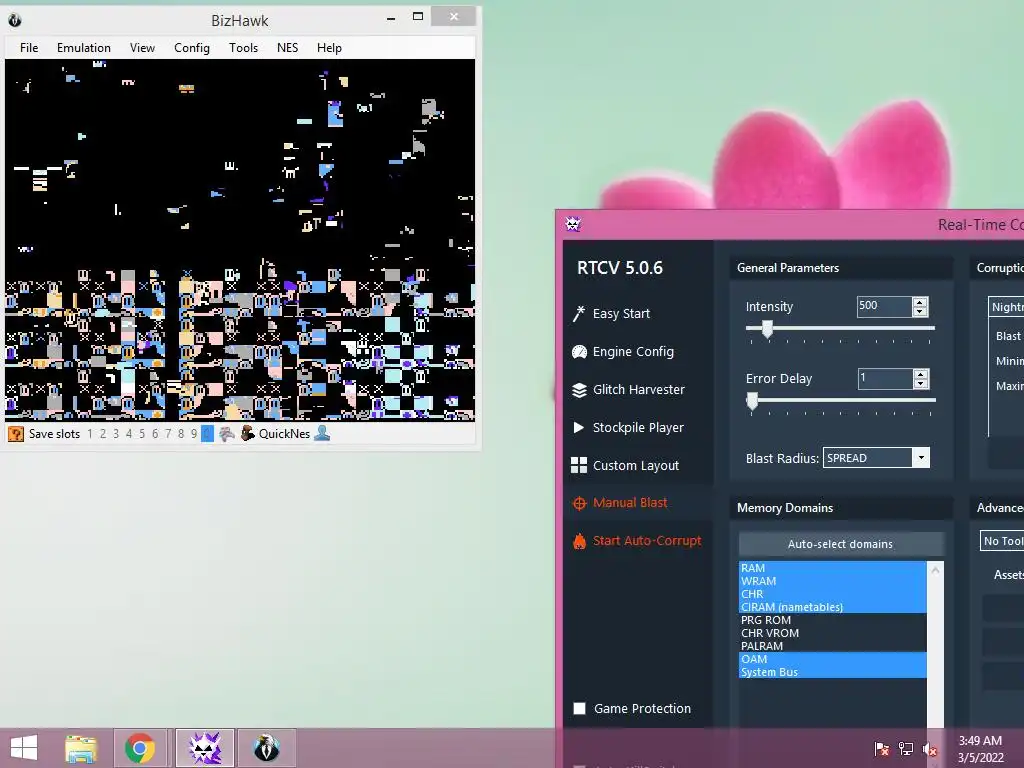The height and width of the screenshot is (768, 1024).
Task: Click the Stockpile Player play icon
Action: 579,427
